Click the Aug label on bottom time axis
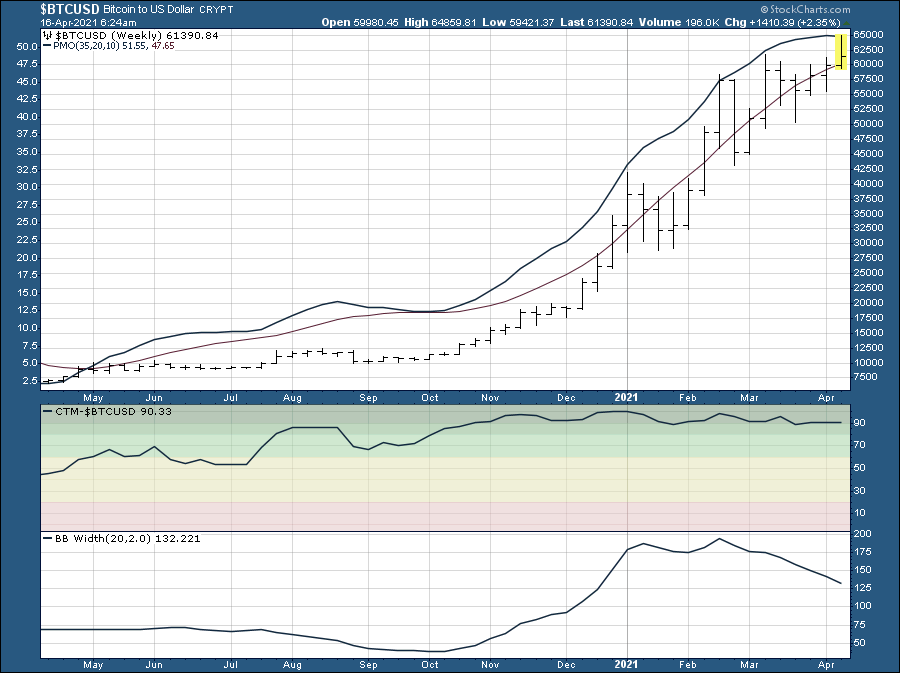Screen dimensions: 900x673 pos(293,664)
